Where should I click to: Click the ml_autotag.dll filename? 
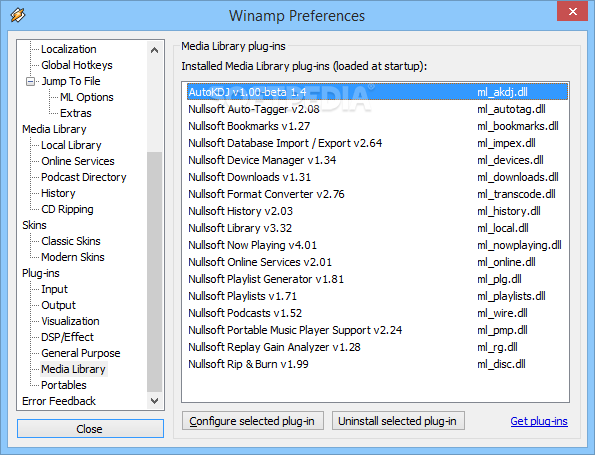[x=511, y=109]
